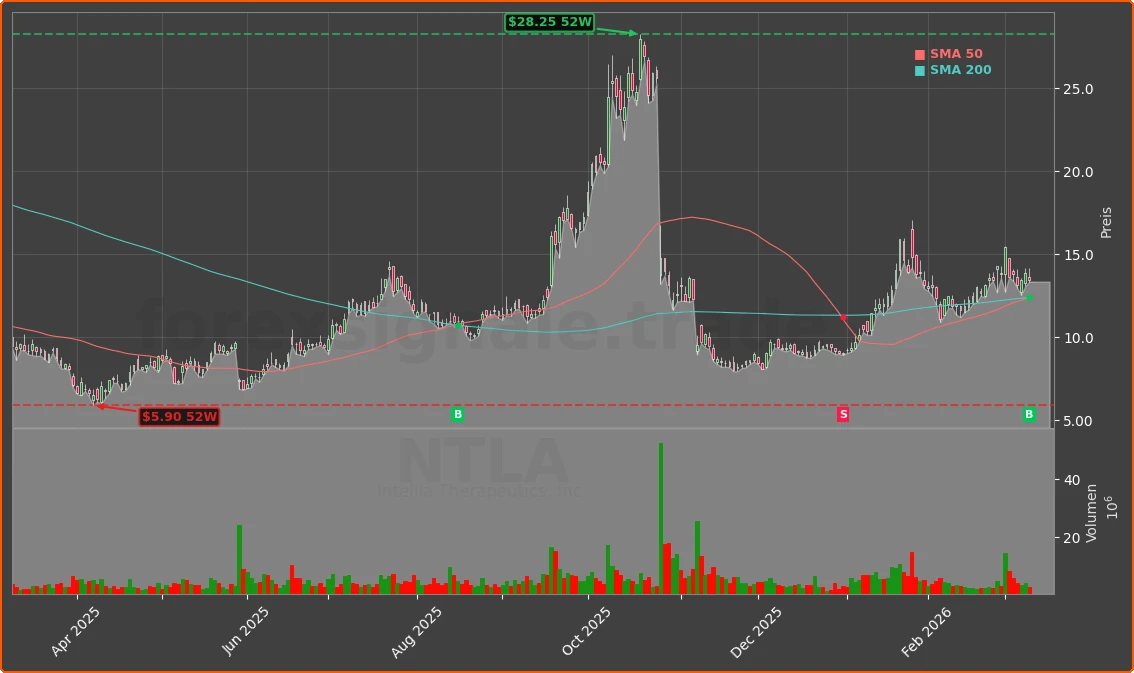This screenshot has height=673, width=1134.
Task: Open the $5.90 52W low label
Action: (x=180, y=417)
